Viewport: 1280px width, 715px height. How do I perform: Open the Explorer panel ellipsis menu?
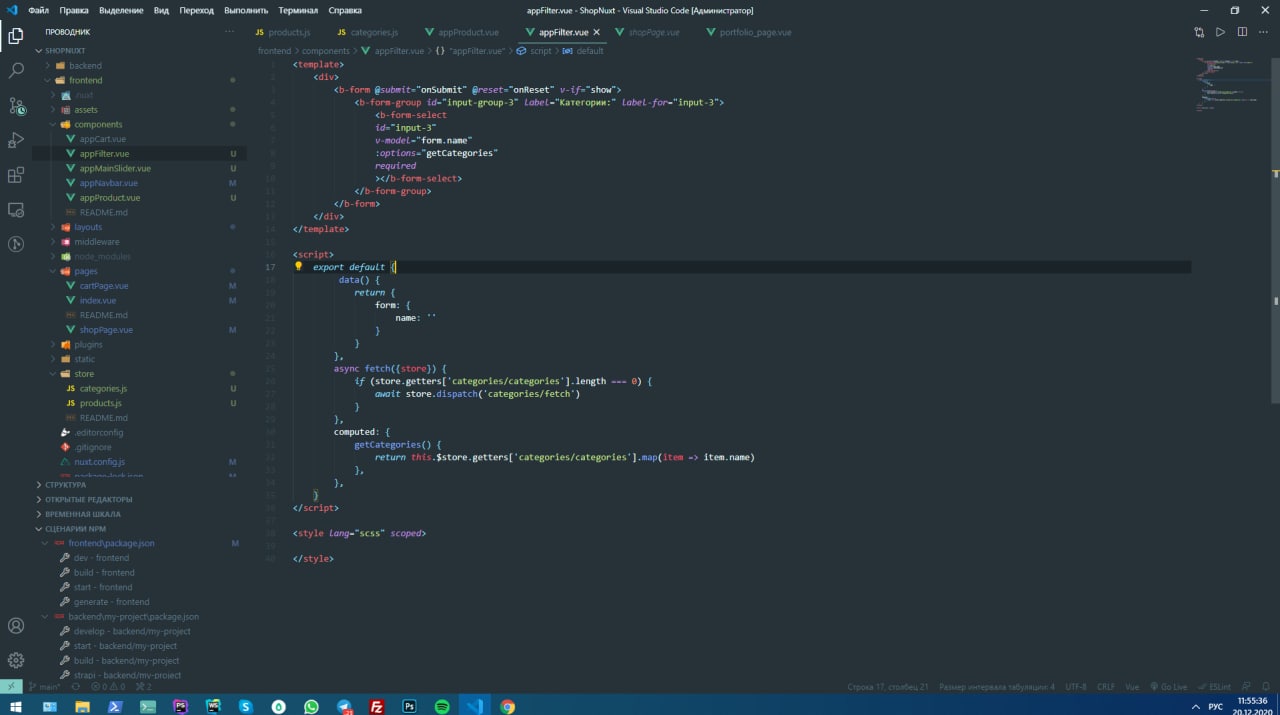tap(229, 32)
